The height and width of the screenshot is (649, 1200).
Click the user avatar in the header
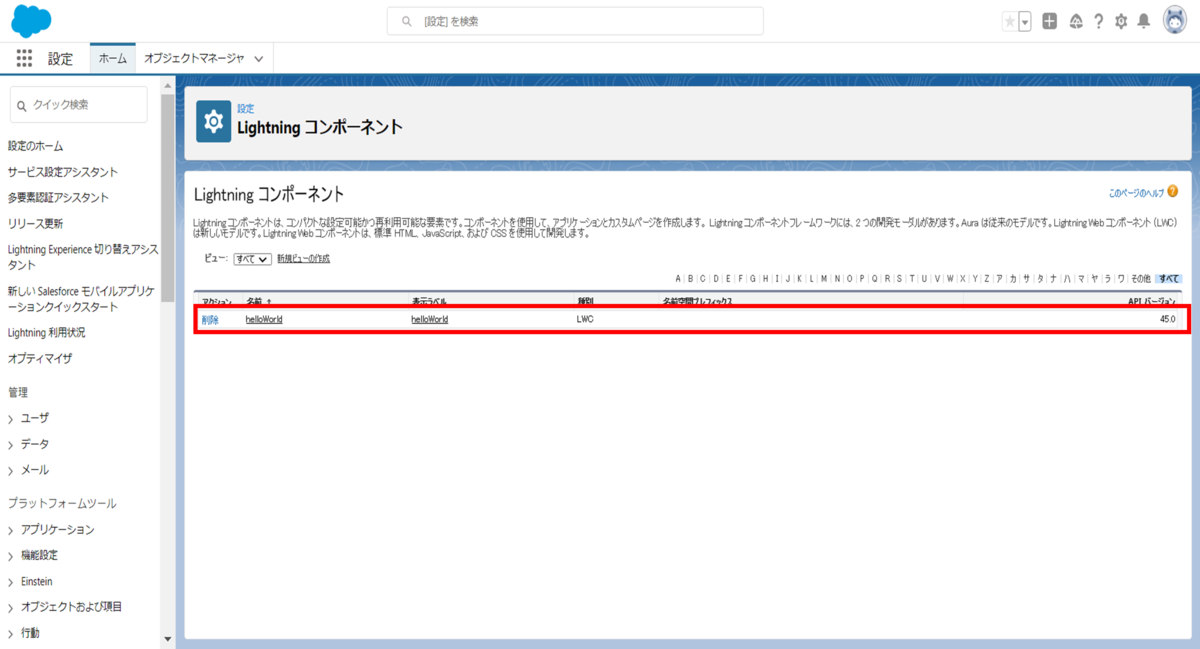(1174, 20)
